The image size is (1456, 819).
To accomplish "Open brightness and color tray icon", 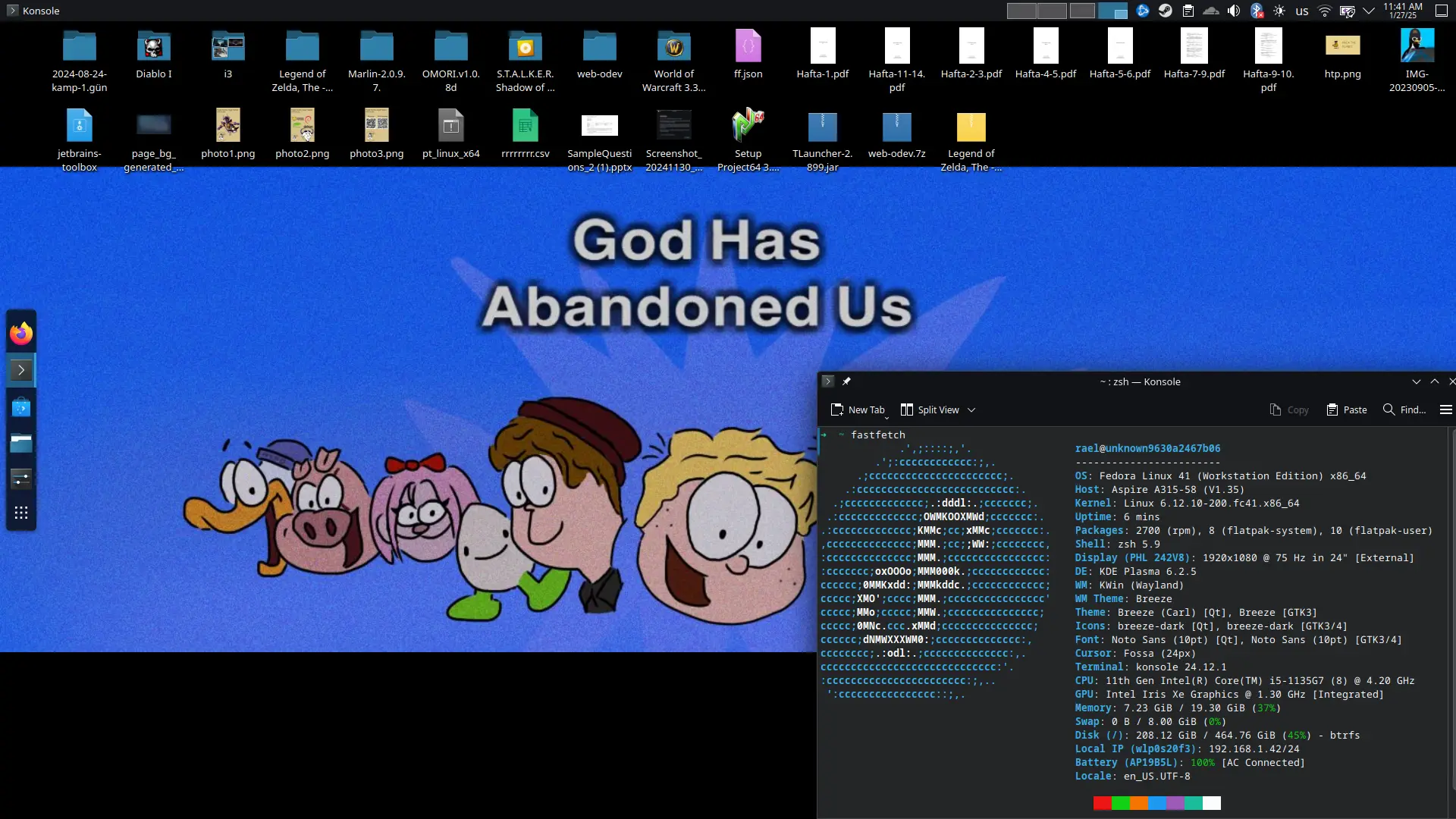I will 1279,11.
